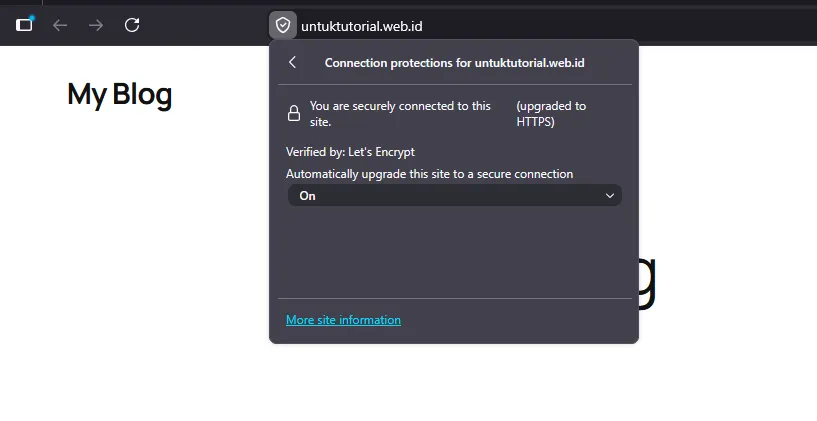
Task: Click the Connection protections panel heading
Action: tap(454, 63)
